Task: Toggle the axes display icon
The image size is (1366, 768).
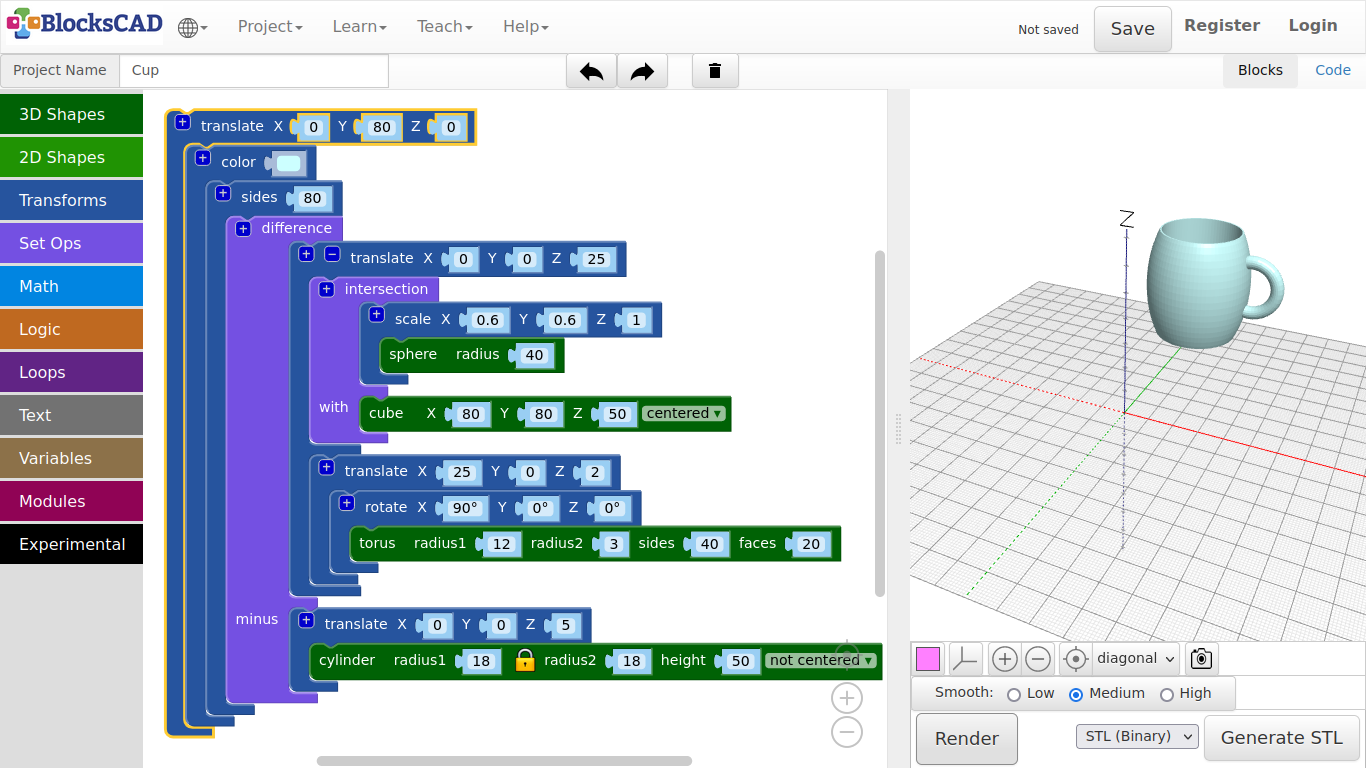Action: [x=965, y=659]
